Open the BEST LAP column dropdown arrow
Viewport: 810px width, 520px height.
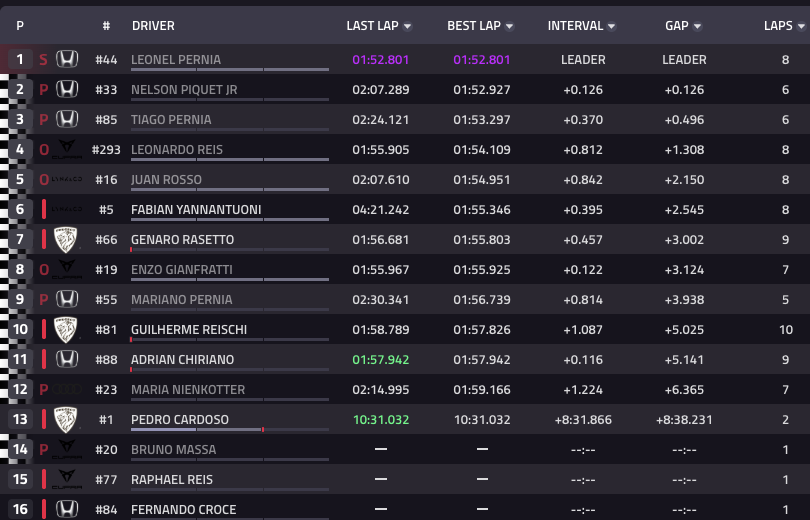510,26
